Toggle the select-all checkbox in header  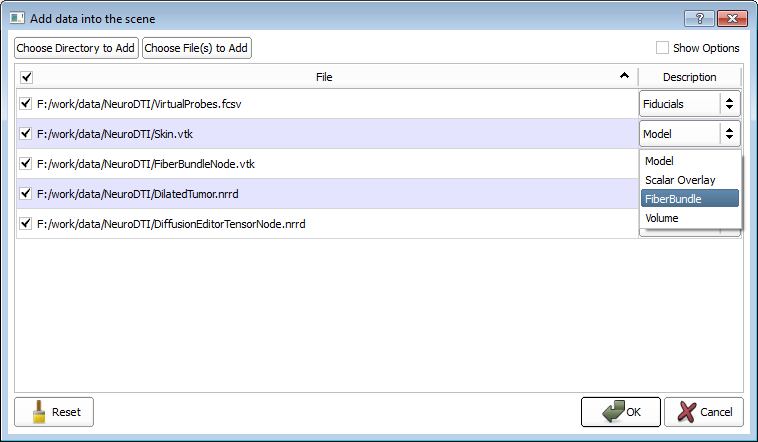[x=26, y=77]
